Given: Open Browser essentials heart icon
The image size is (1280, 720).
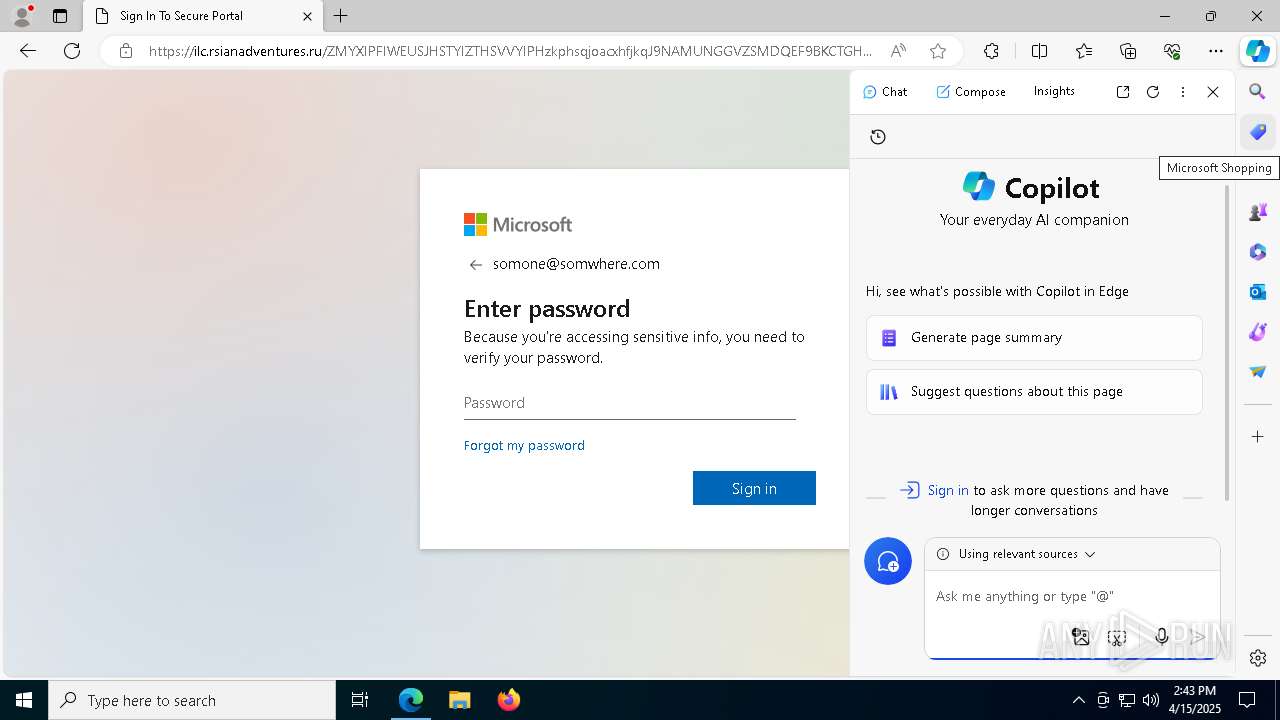Looking at the screenshot, I should pyautogui.click(x=1172, y=51).
